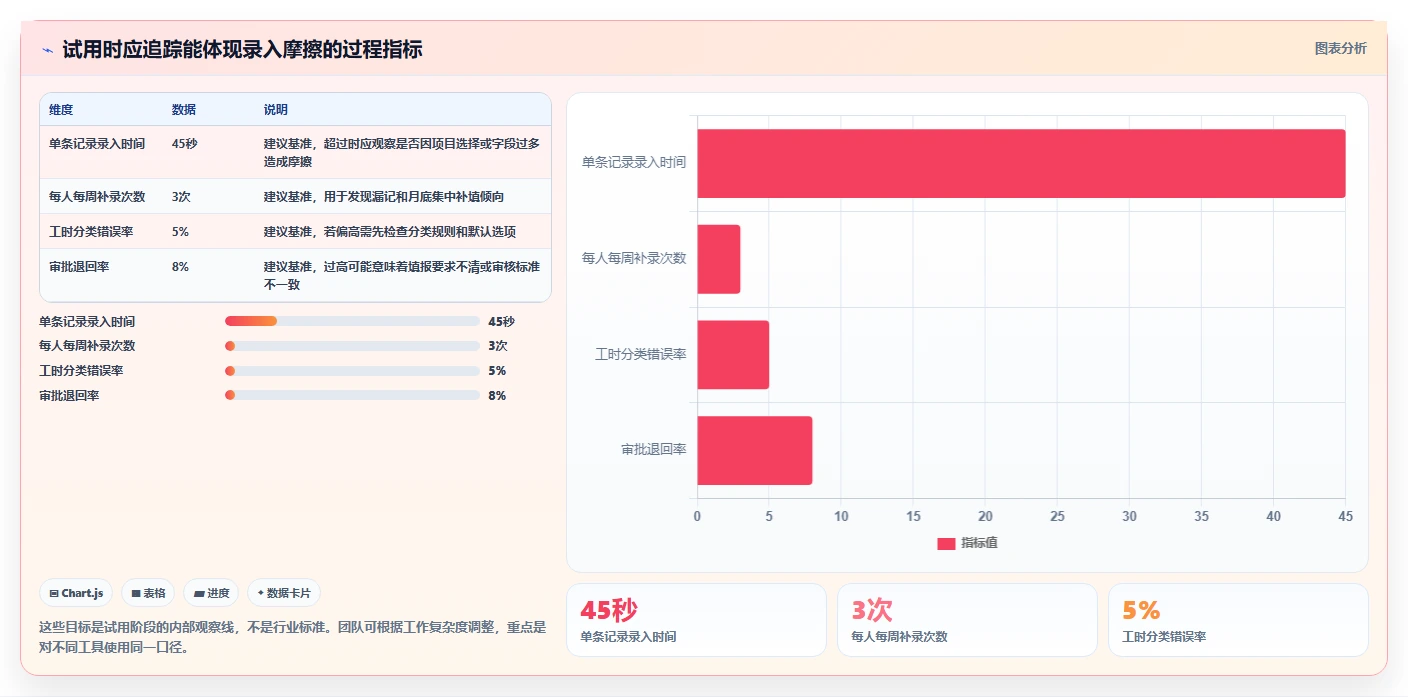Image resolution: width=1408 pixels, height=697 pixels.
Task: Click the description about 月底集中补填倾向
Action: coord(384,197)
